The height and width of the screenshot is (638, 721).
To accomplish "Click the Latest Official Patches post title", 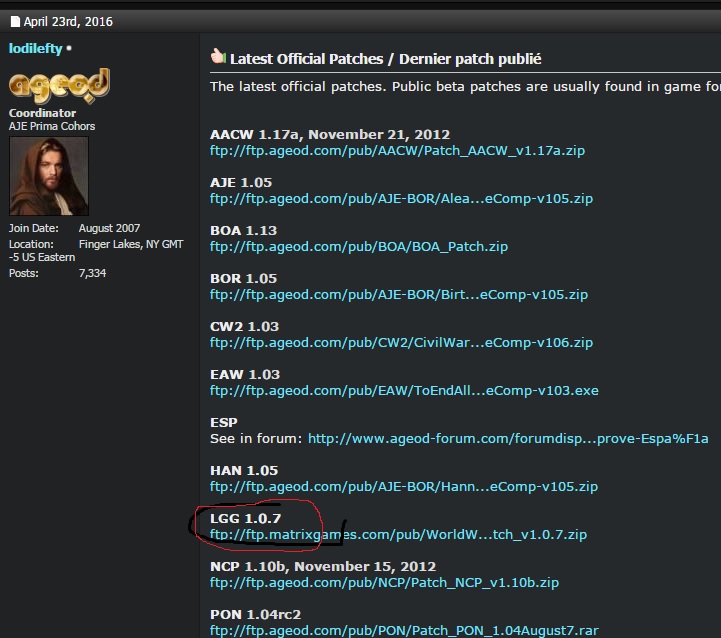I will (386, 59).
